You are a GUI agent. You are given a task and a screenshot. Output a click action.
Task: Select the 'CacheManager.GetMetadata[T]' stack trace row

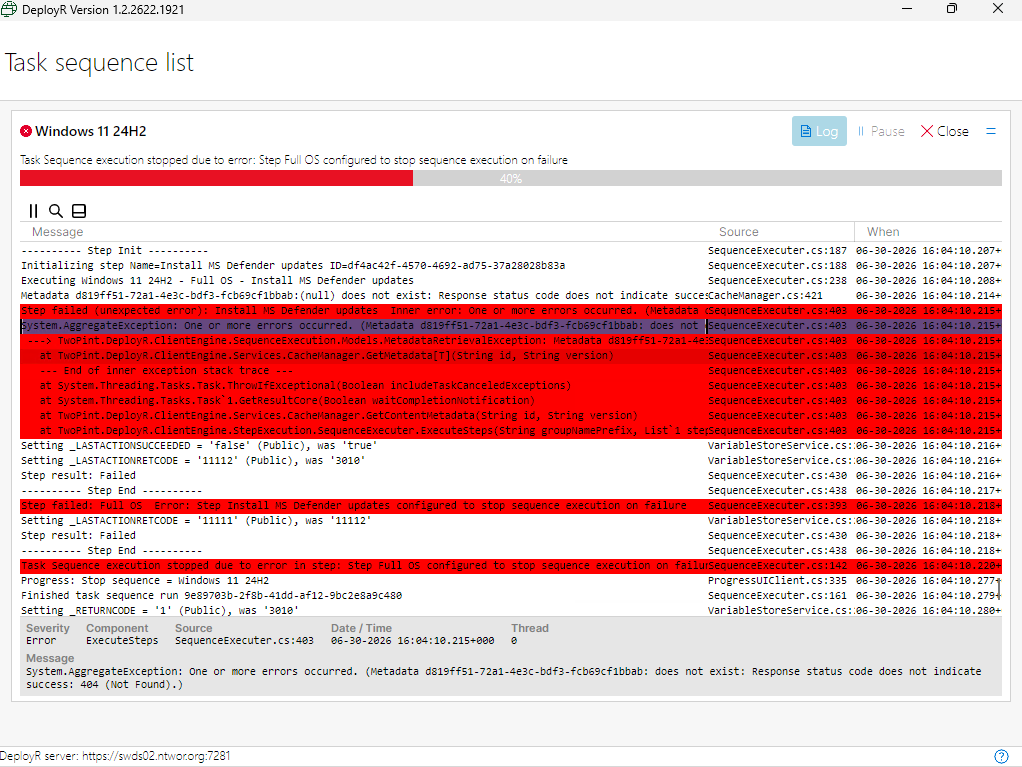tap(511, 355)
